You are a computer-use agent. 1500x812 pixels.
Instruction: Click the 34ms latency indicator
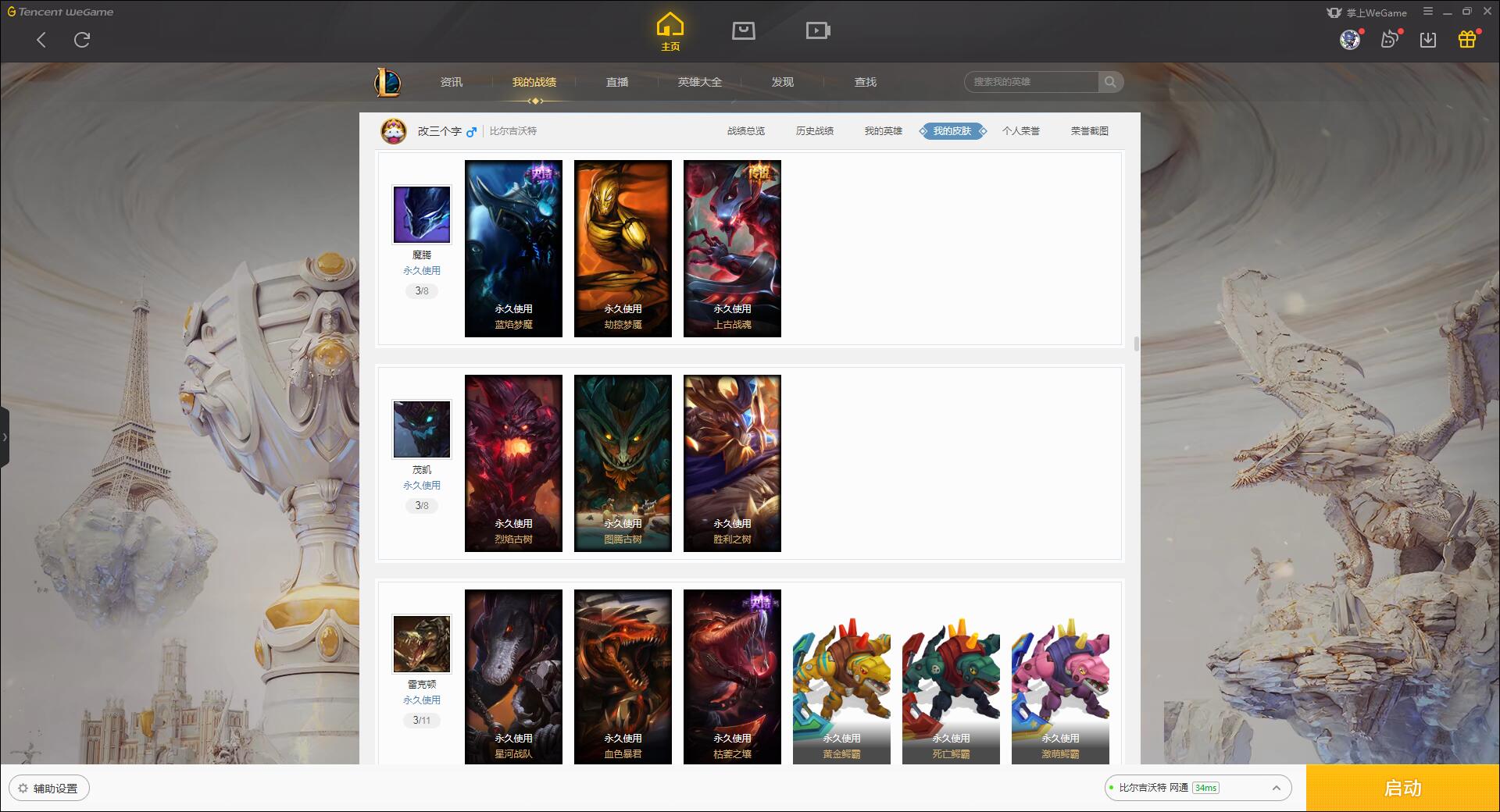tap(1205, 788)
